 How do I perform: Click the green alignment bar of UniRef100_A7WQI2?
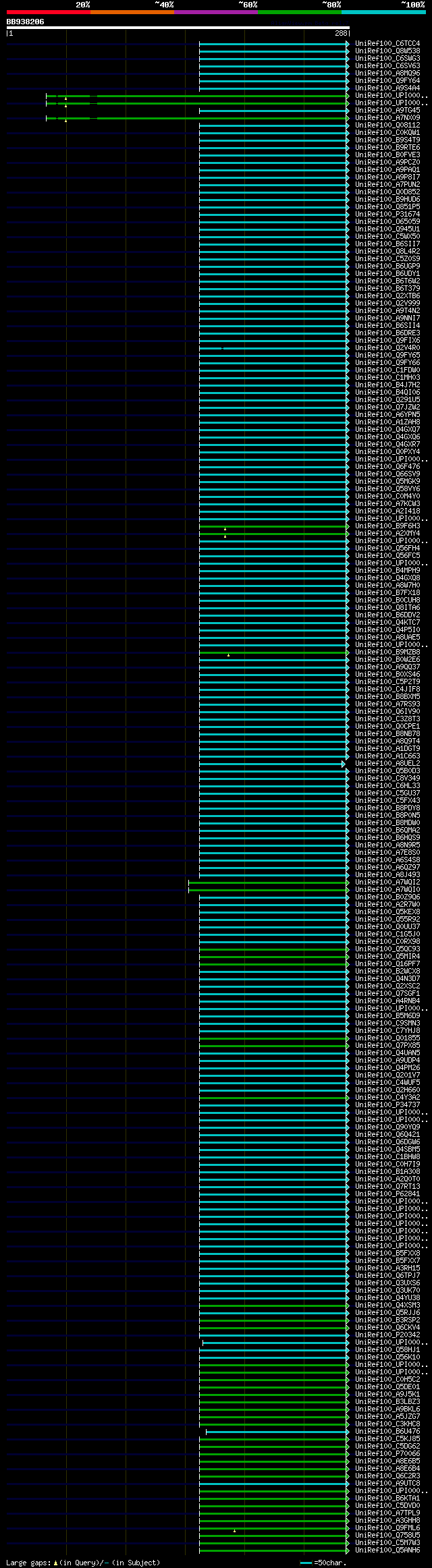pyautogui.click(x=269, y=883)
